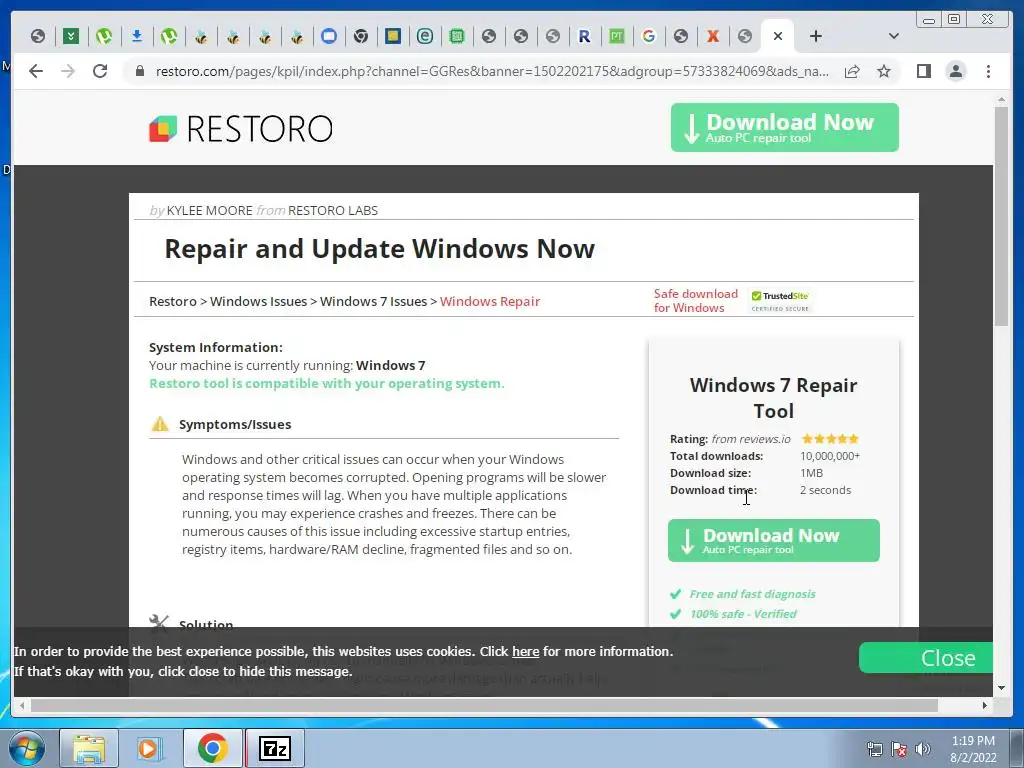This screenshot has height=768, width=1024.
Task: Switch to the green chip icon tab
Action: pos(457,36)
